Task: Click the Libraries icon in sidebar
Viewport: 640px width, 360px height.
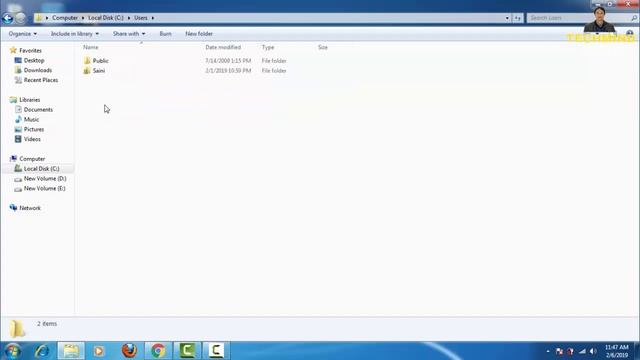Action: (x=13, y=100)
